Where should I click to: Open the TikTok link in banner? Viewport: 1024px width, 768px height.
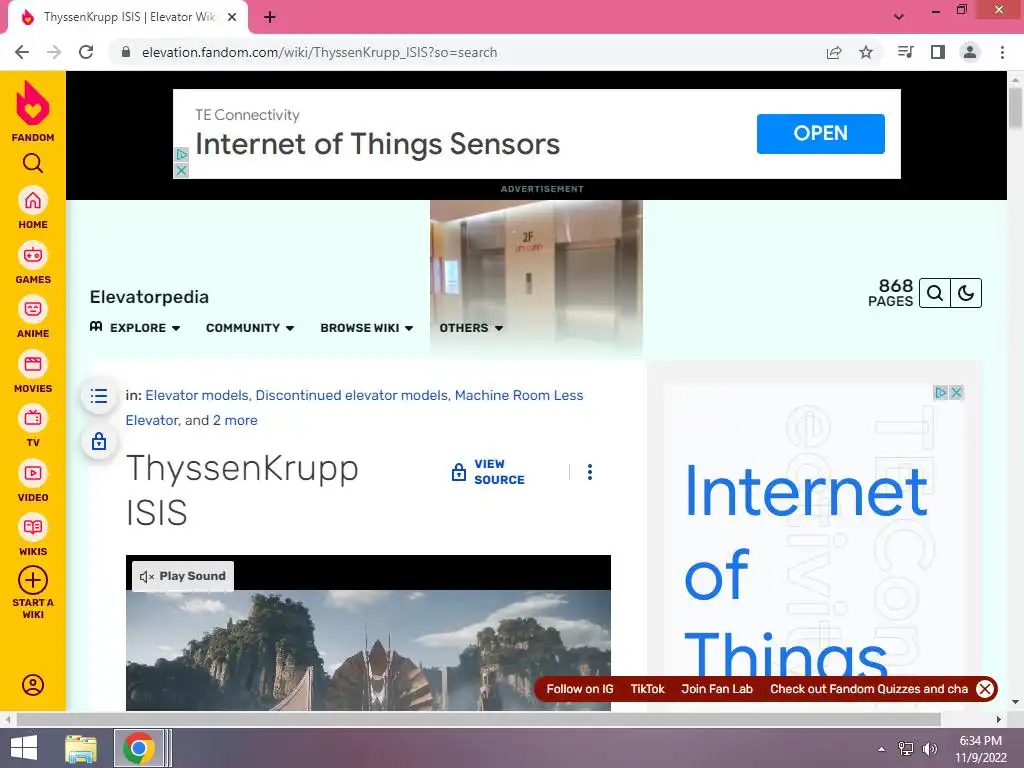pyautogui.click(x=647, y=689)
